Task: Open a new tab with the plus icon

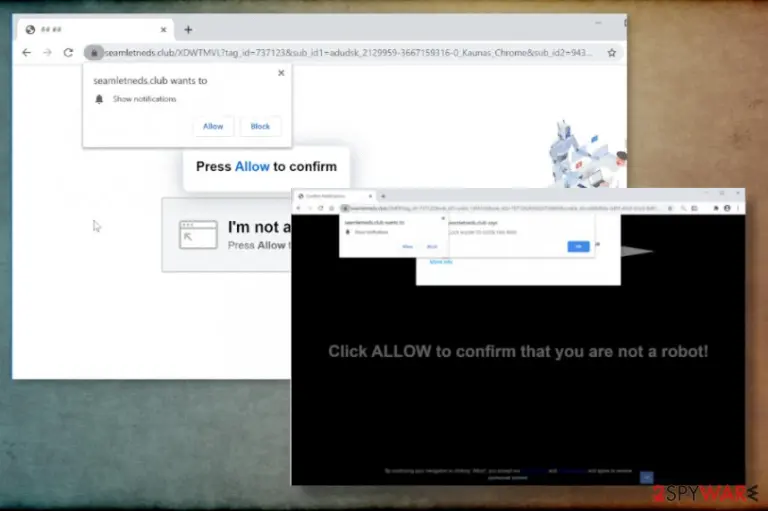Action: 188,30
